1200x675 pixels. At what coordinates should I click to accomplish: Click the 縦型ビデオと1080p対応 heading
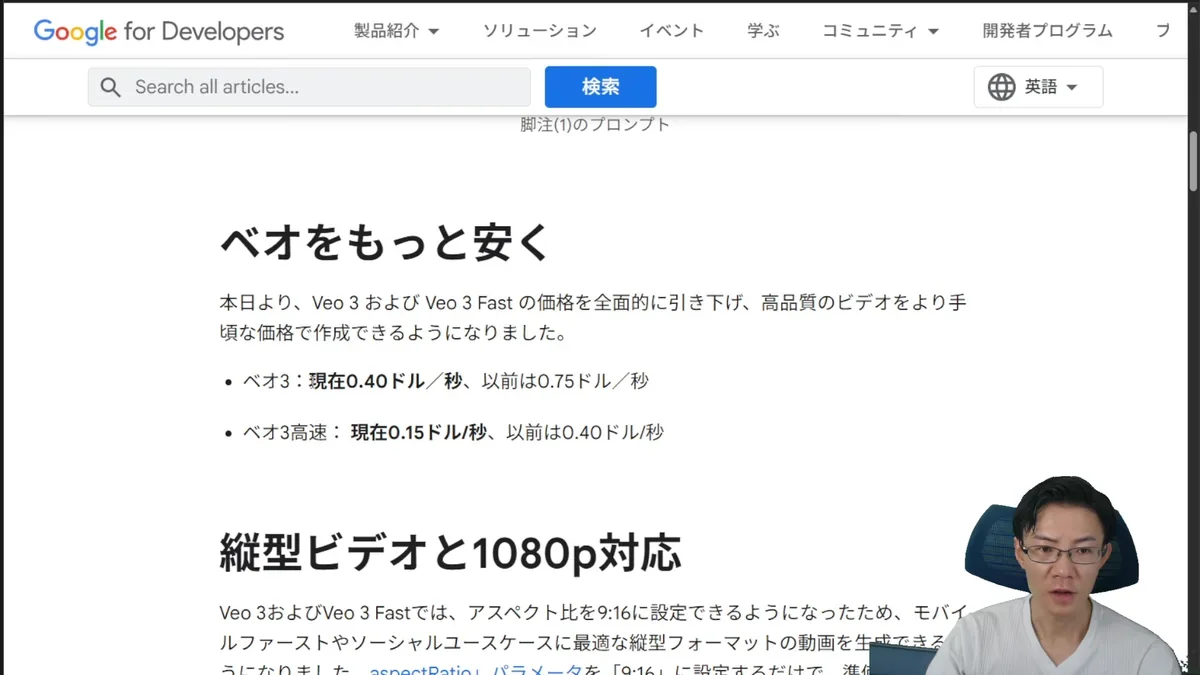coord(450,552)
